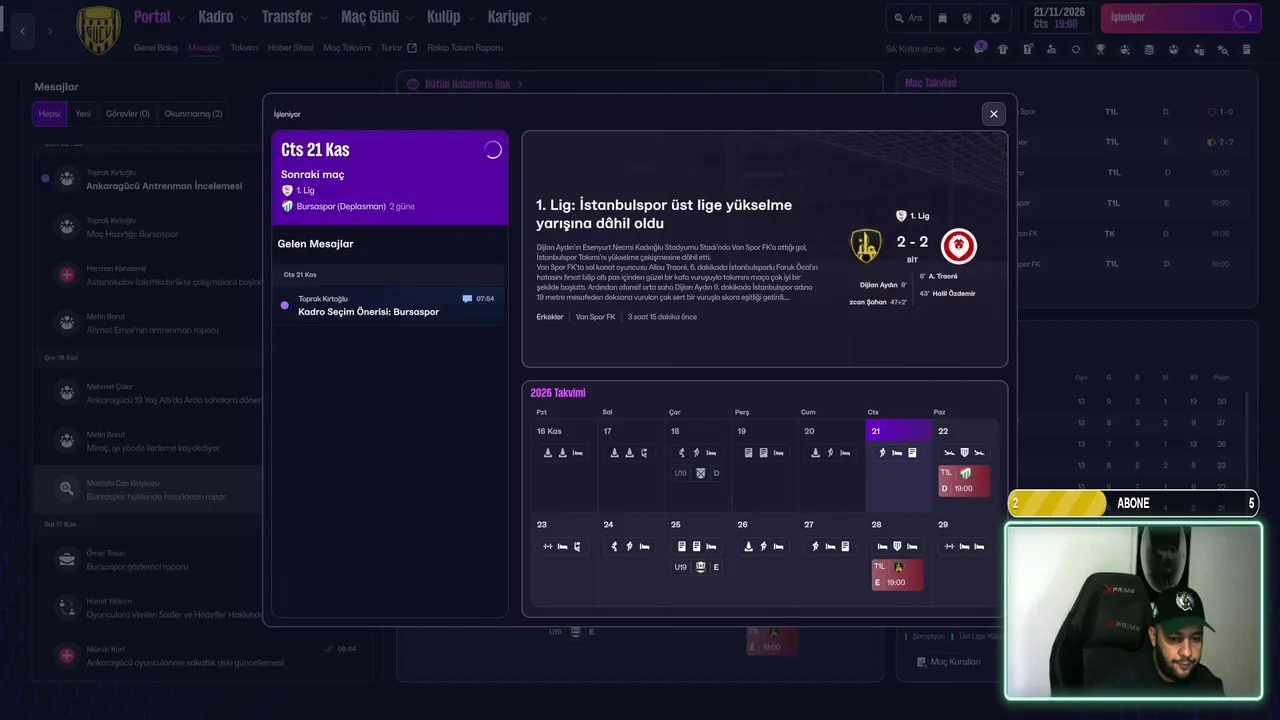Open Maç Kuralları button in background
The width and height of the screenshot is (1280, 720).
(948, 662)
